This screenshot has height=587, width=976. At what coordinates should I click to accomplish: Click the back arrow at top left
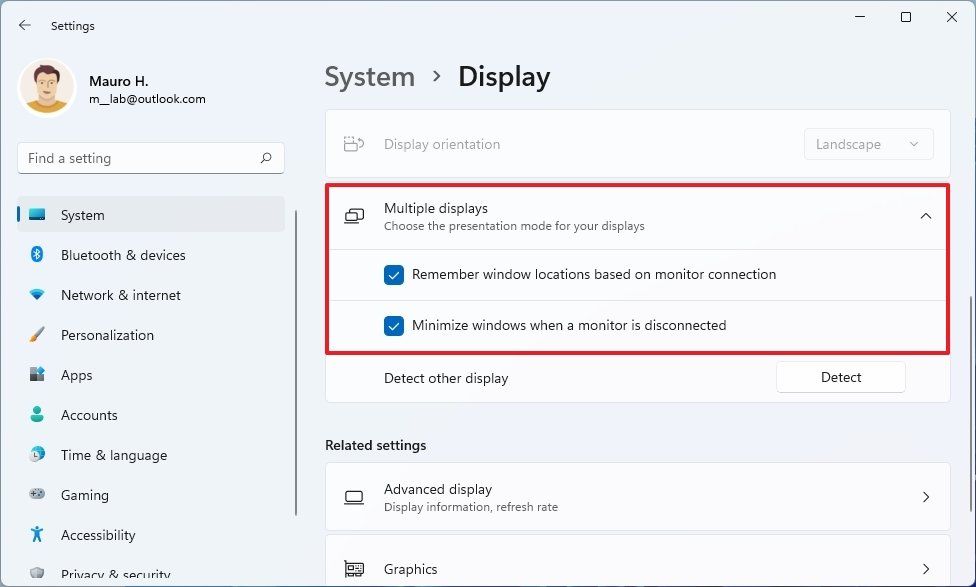click(x=24, y=25)
